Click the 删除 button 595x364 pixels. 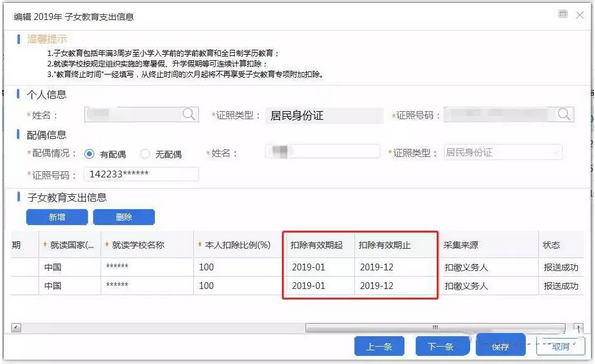pos(124,217)
